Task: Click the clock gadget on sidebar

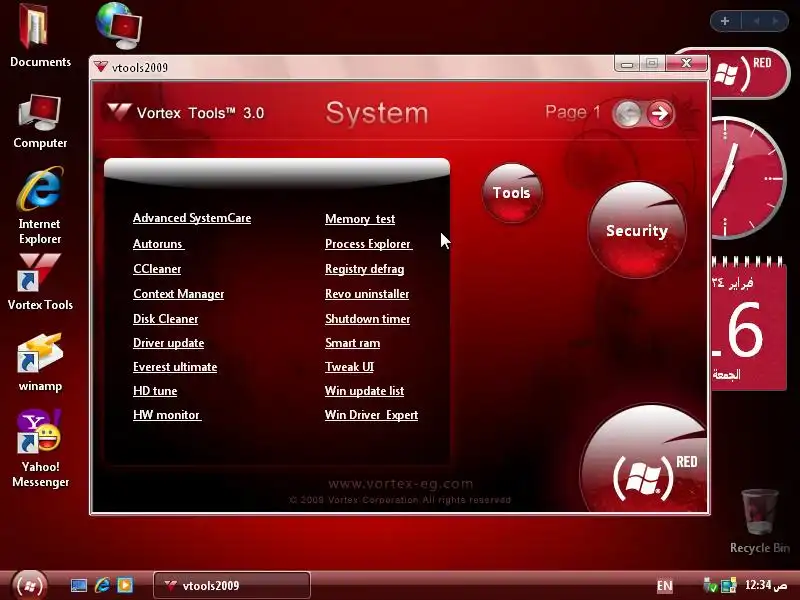Action: coord(747,178)
